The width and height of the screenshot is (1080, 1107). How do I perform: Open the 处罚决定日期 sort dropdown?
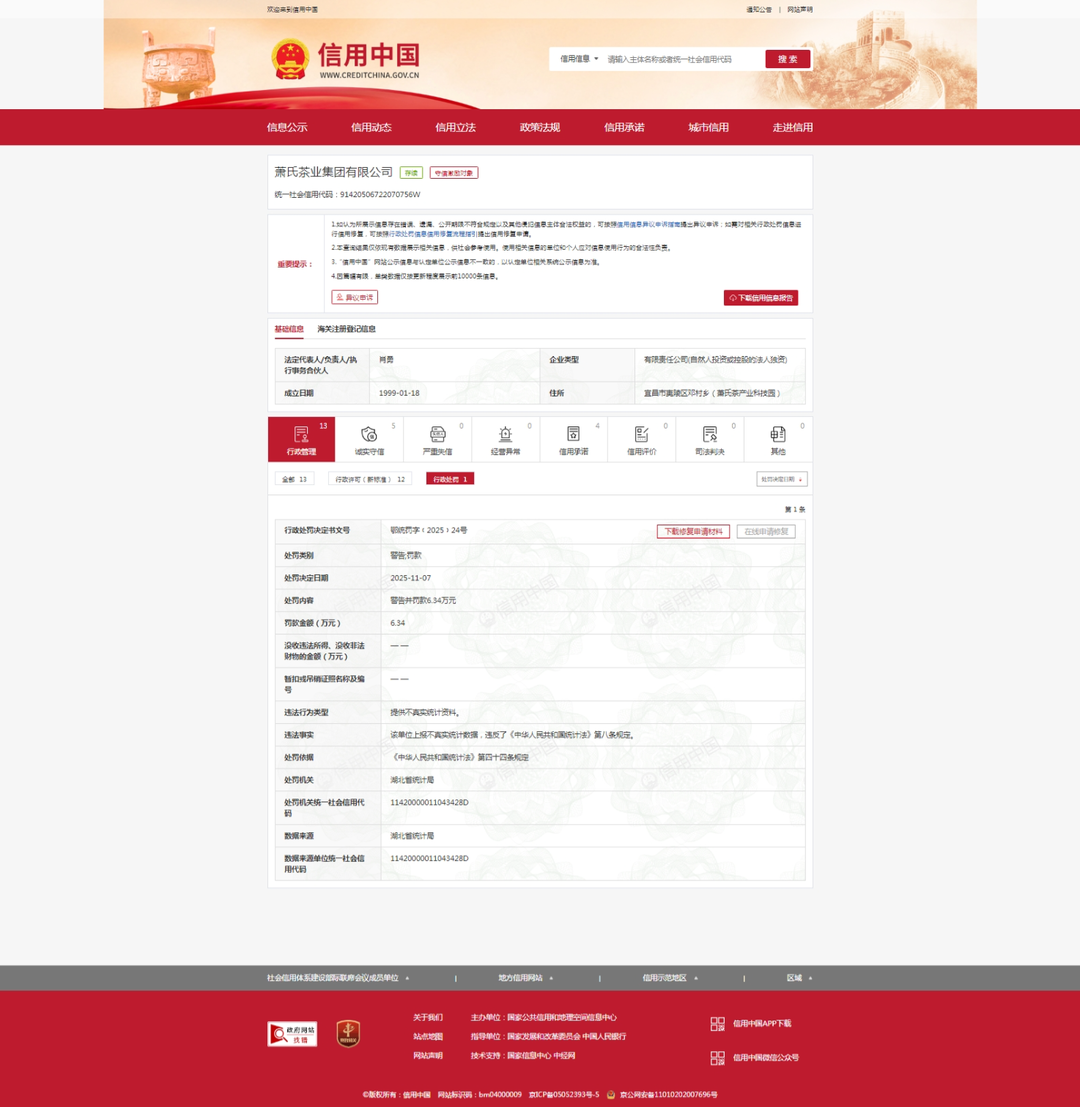[781, 480]
